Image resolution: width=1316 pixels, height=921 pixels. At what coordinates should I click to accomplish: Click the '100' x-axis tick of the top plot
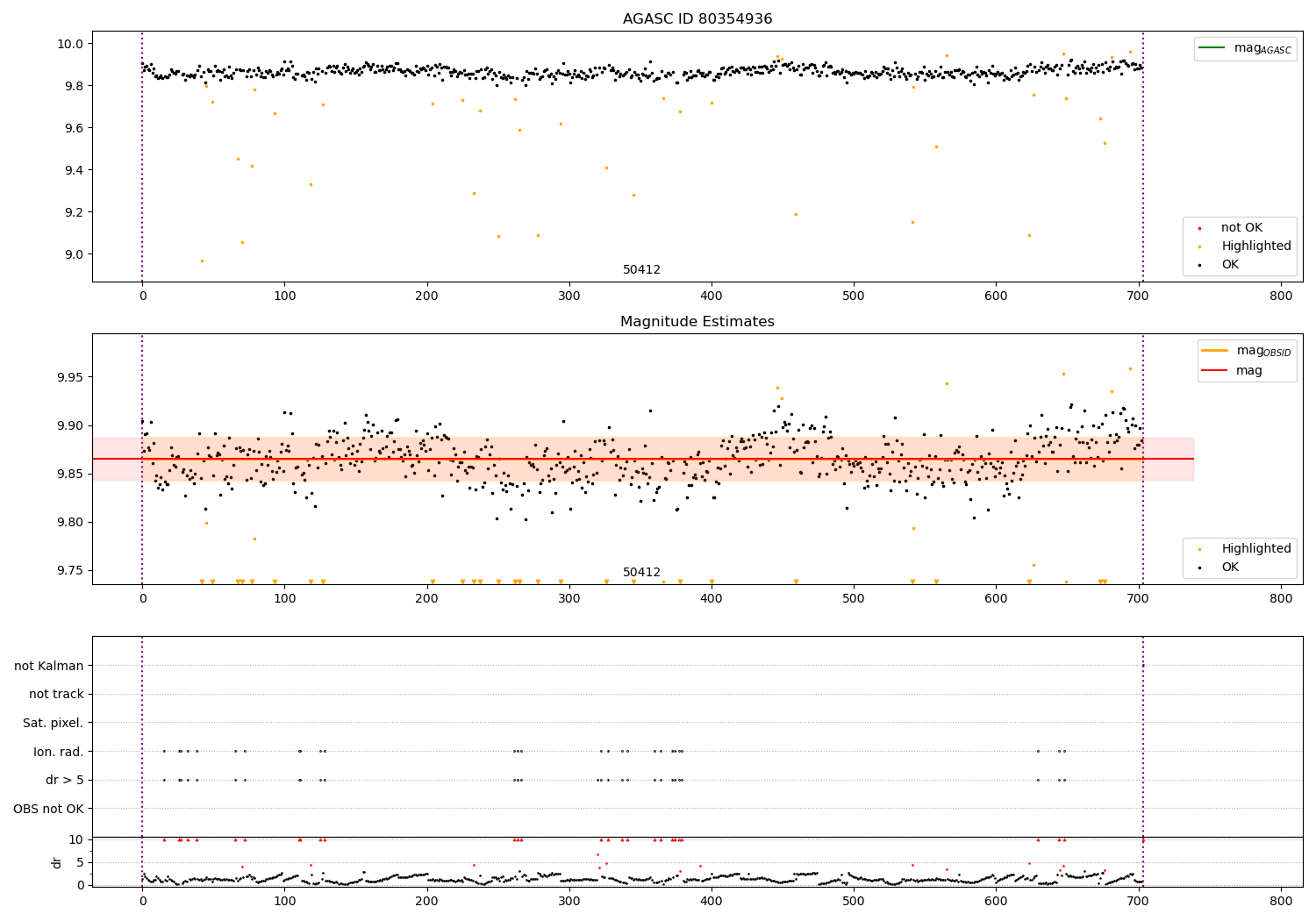coord(284,296)
